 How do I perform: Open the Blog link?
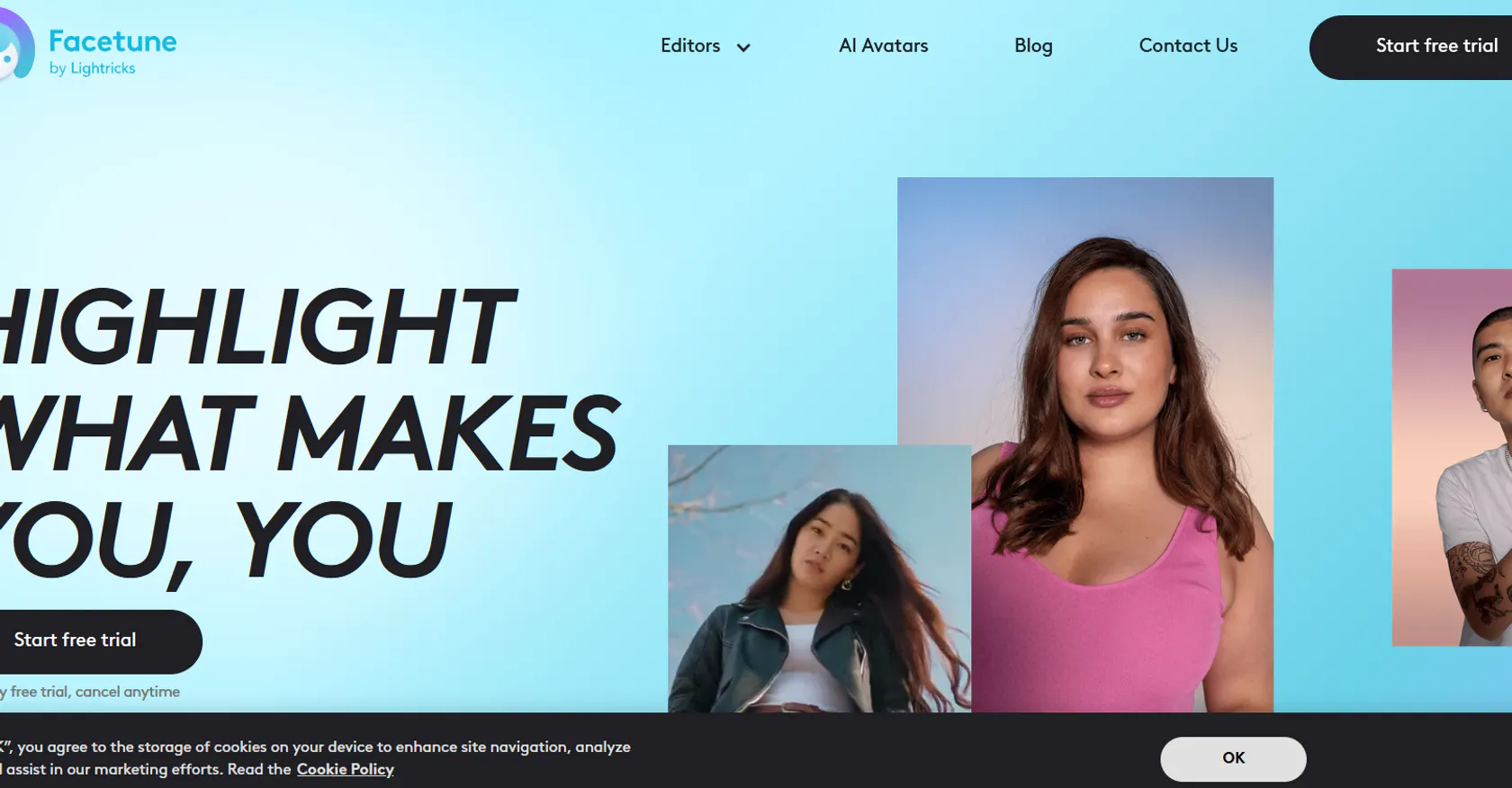(x=1033, y=46)
